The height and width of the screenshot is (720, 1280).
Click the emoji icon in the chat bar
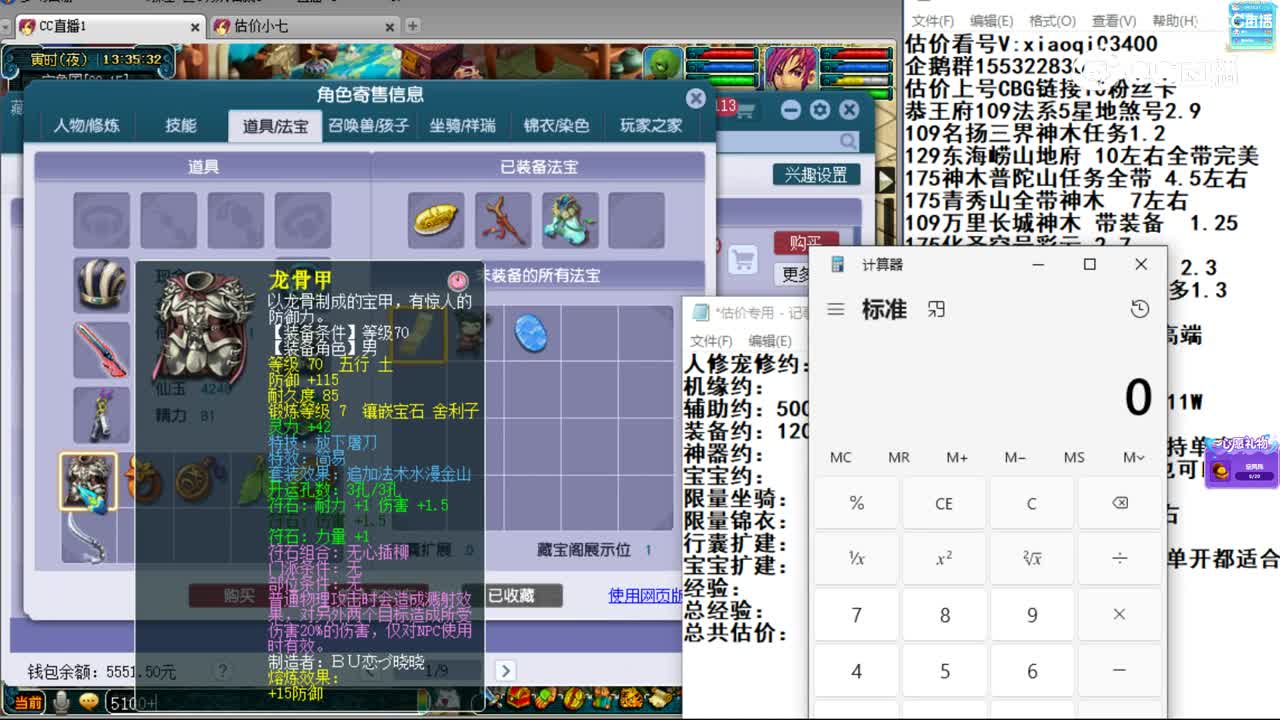tap(89, 702)
